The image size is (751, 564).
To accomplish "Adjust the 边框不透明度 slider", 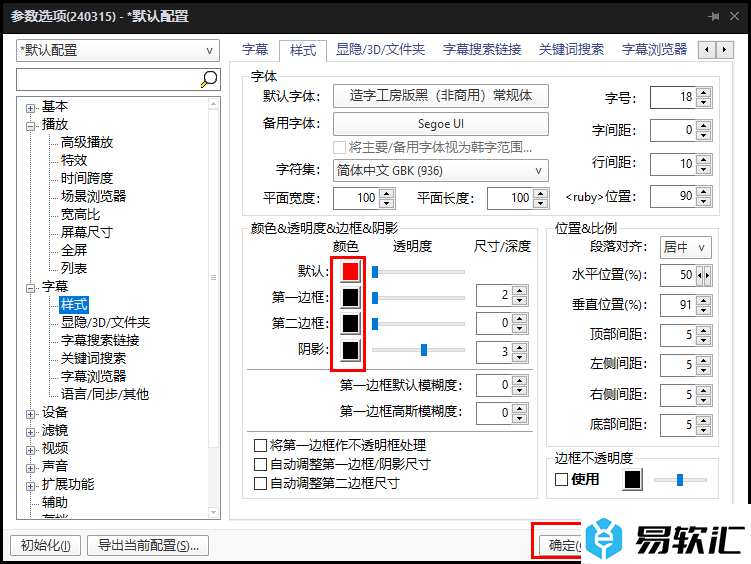I will [680, 480].
